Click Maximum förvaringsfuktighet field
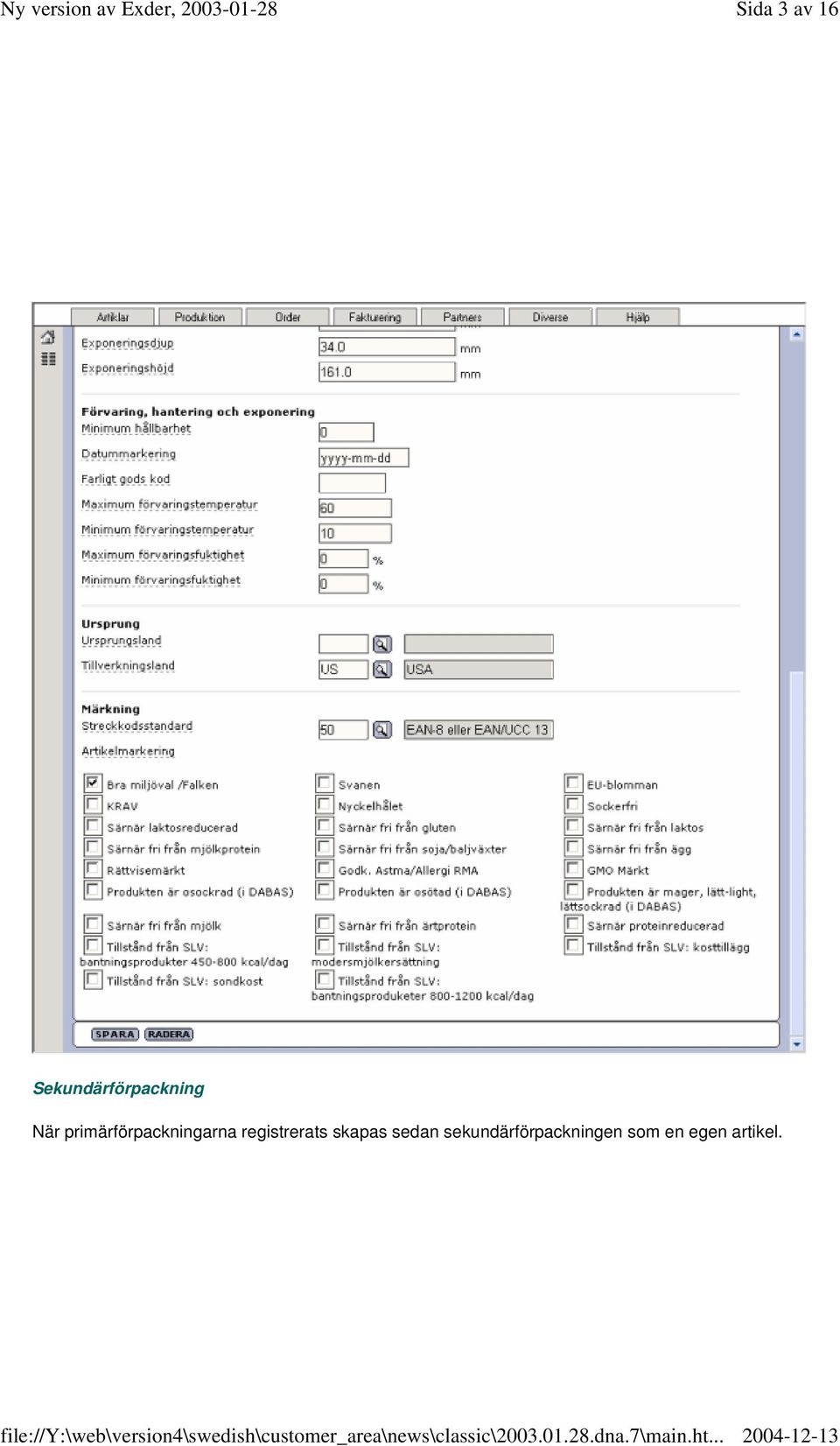 point(343,558)
